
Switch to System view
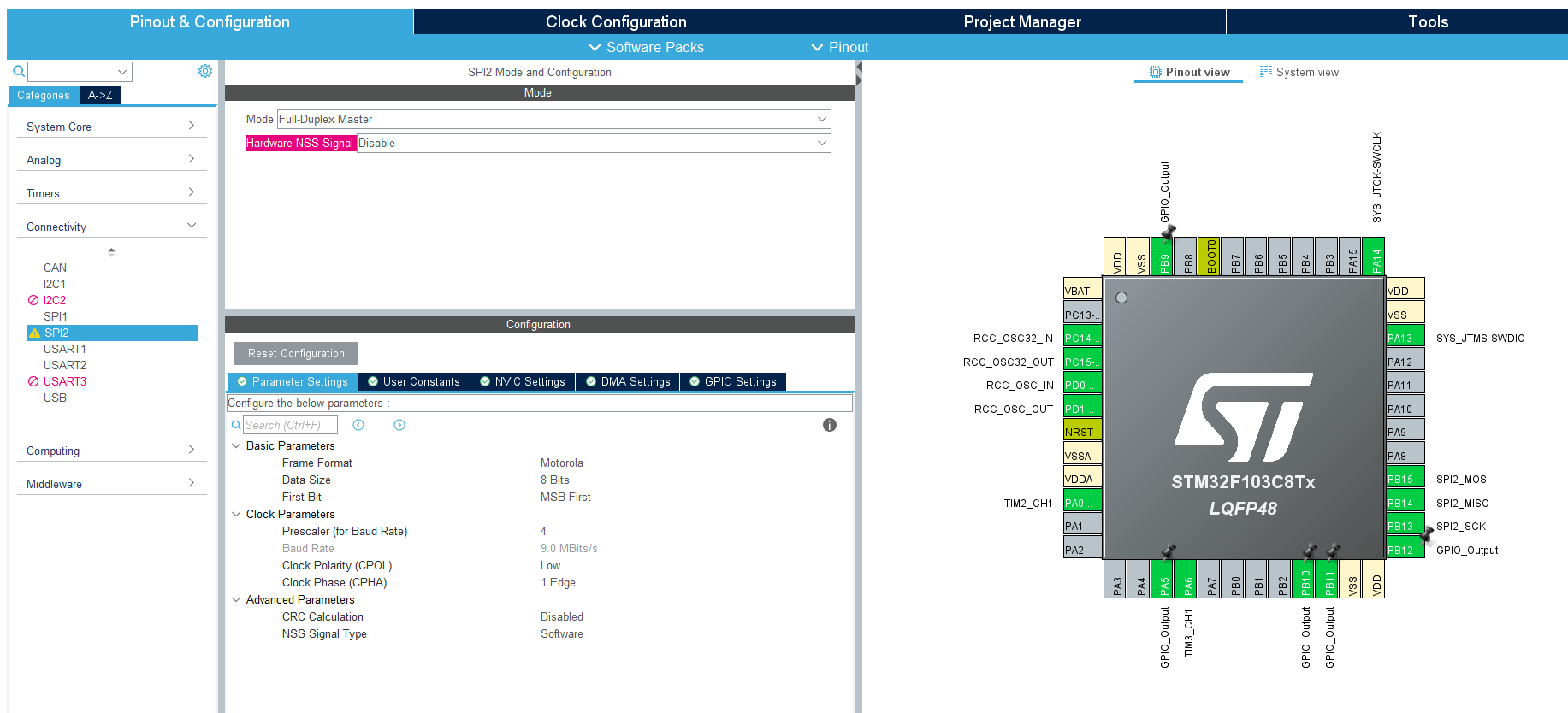click(x=1299, y=72)
